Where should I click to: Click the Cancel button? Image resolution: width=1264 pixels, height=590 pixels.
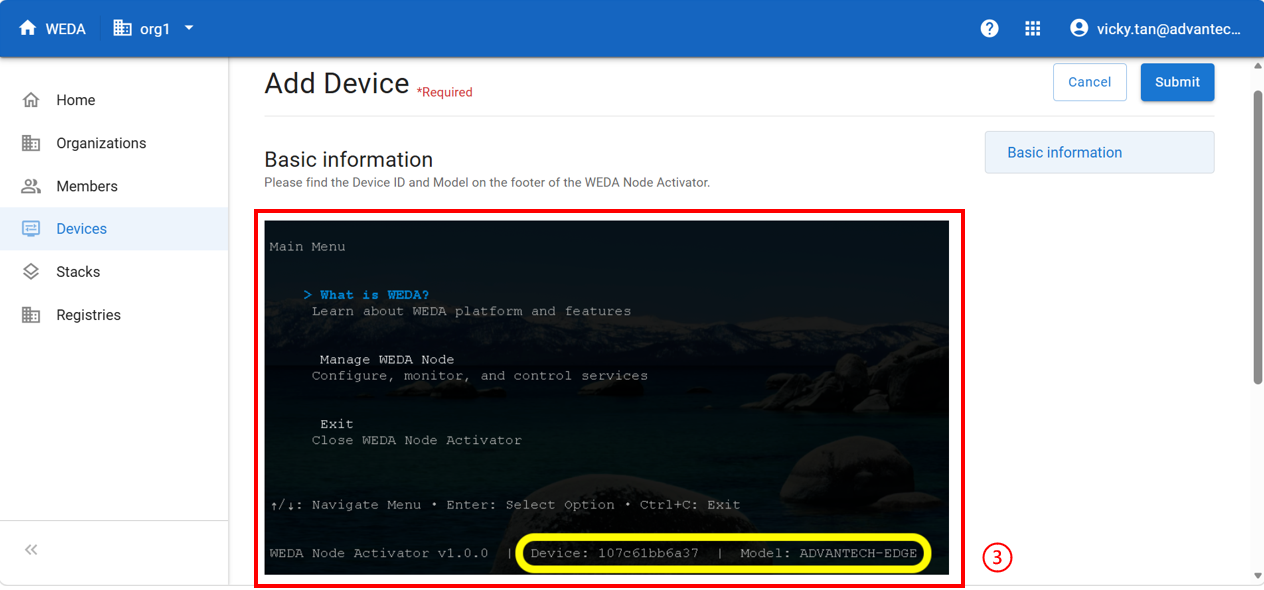(x=1089, y=82)
